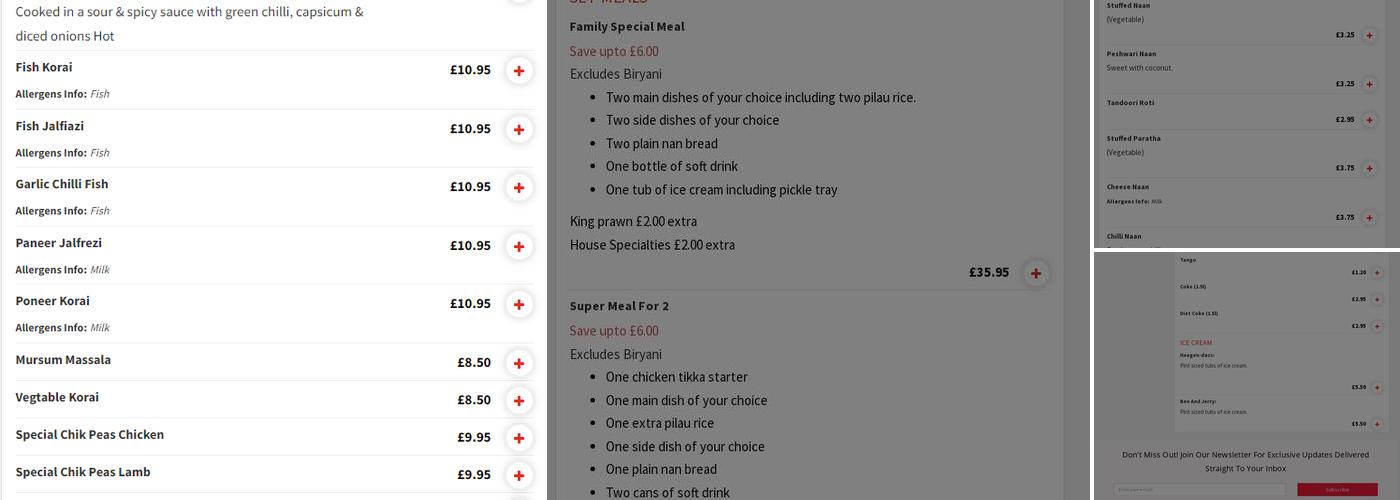
Task: Add Haagen-dazs ice cream tub
Action: [1376, 387]
